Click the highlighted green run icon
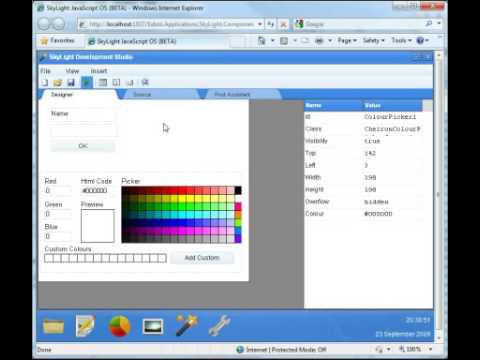The image size is (480, 360). pos(87,82)
